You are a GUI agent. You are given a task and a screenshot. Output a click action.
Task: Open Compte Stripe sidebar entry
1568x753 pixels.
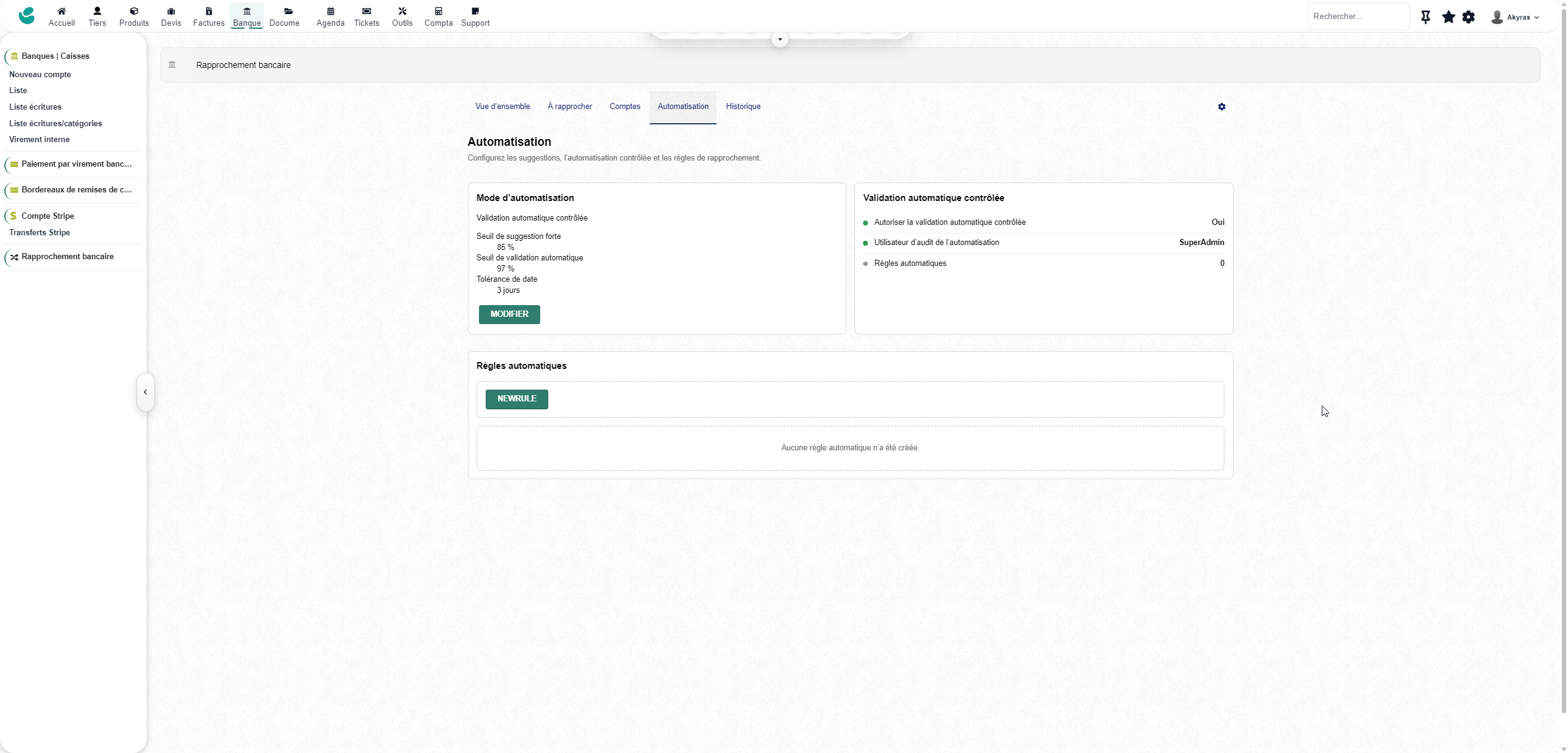click(x=48, y=216)
